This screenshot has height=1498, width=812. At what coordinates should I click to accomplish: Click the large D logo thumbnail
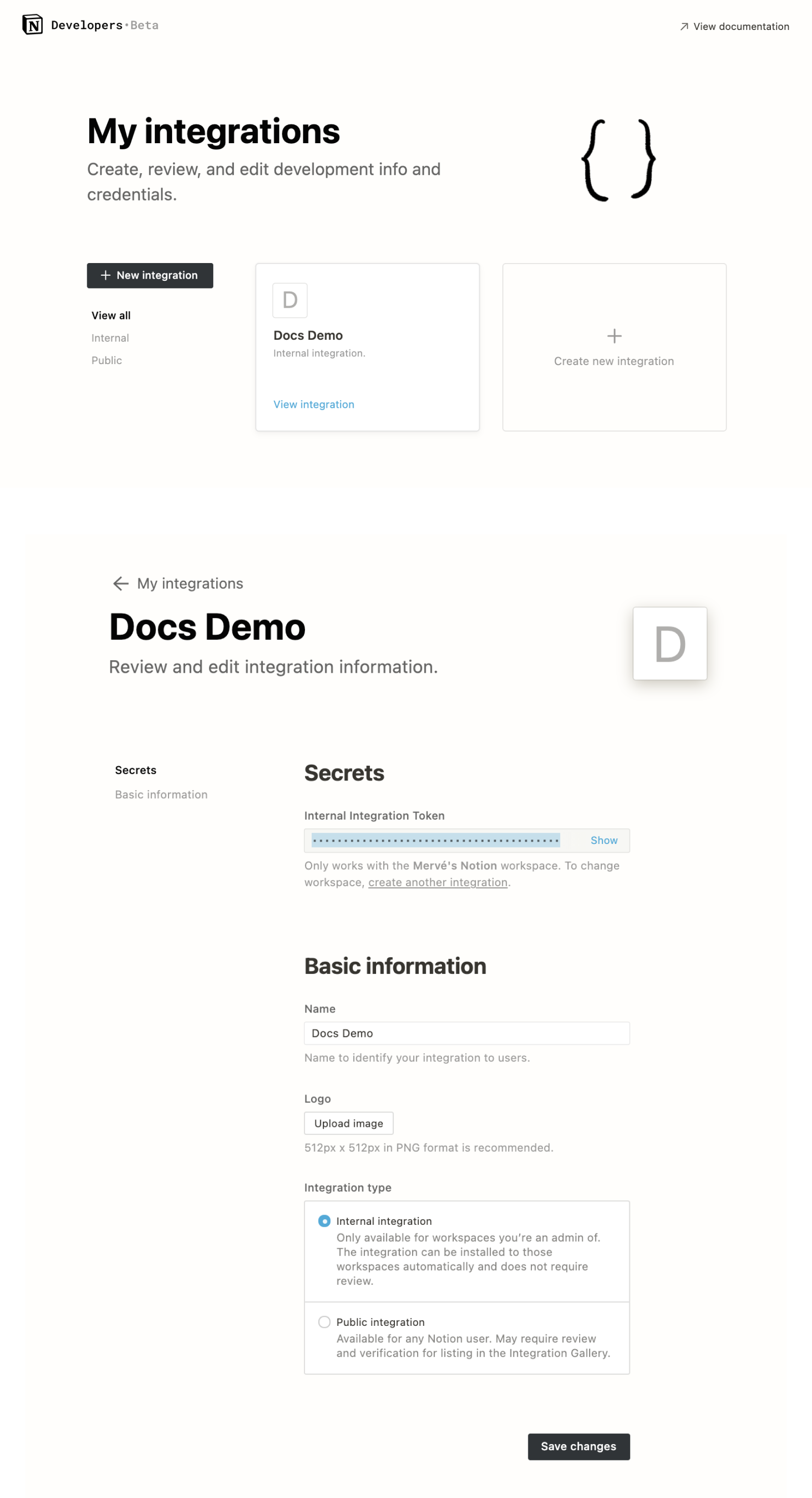[x=669, y=642]
